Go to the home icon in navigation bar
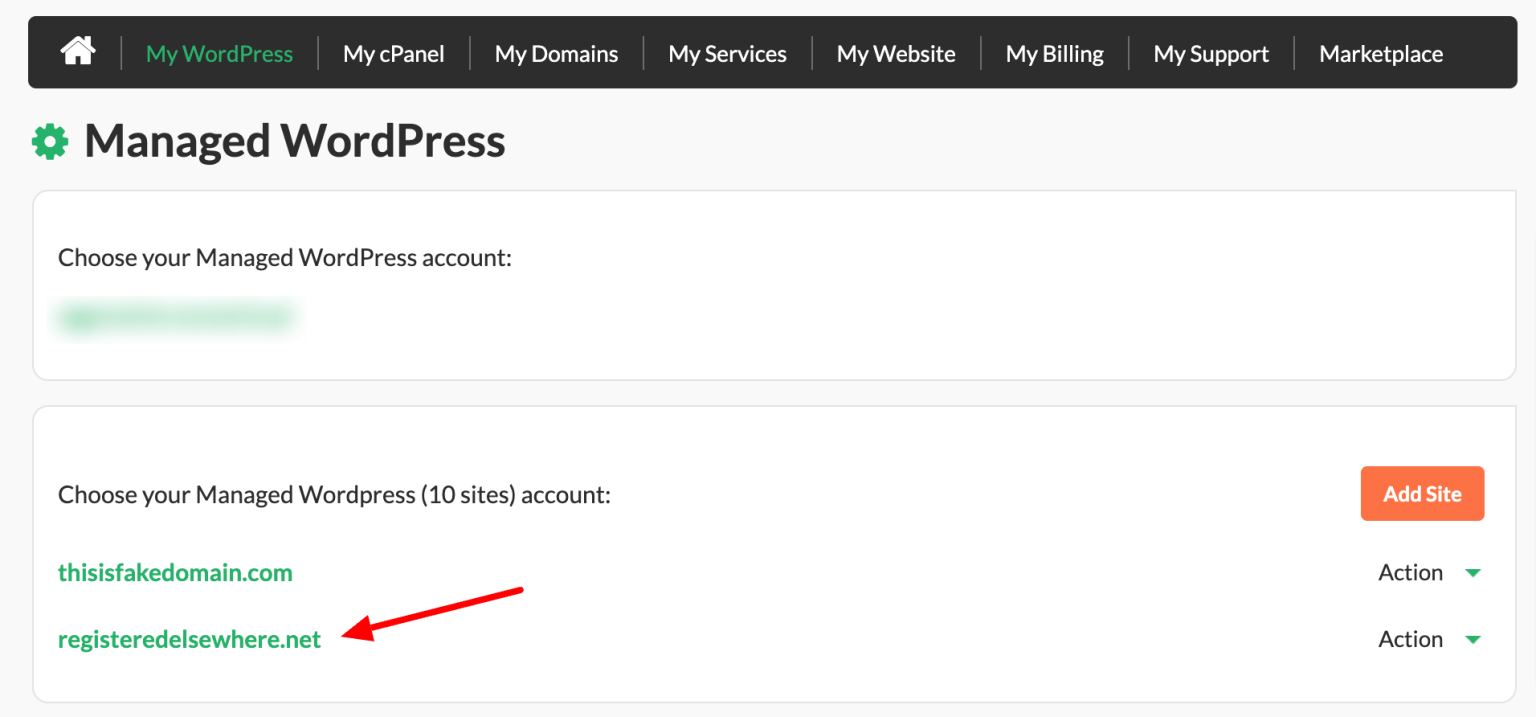 pos(77,51)
